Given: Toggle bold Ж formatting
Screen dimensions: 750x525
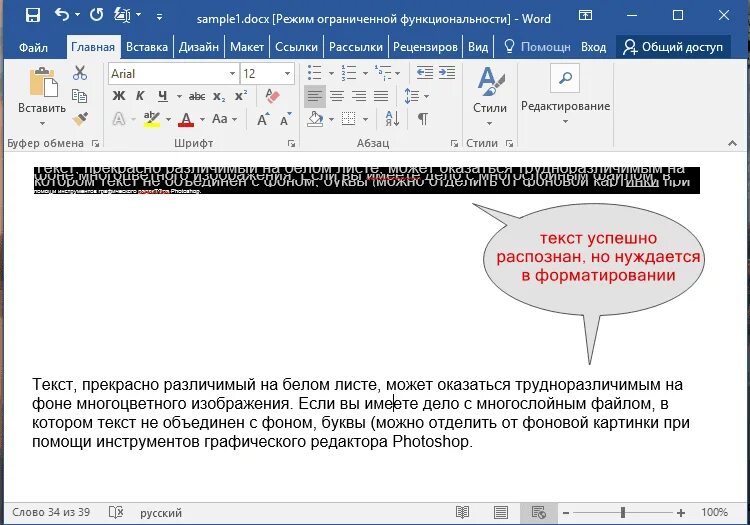Looking at the screenshot, I should 119,96.
